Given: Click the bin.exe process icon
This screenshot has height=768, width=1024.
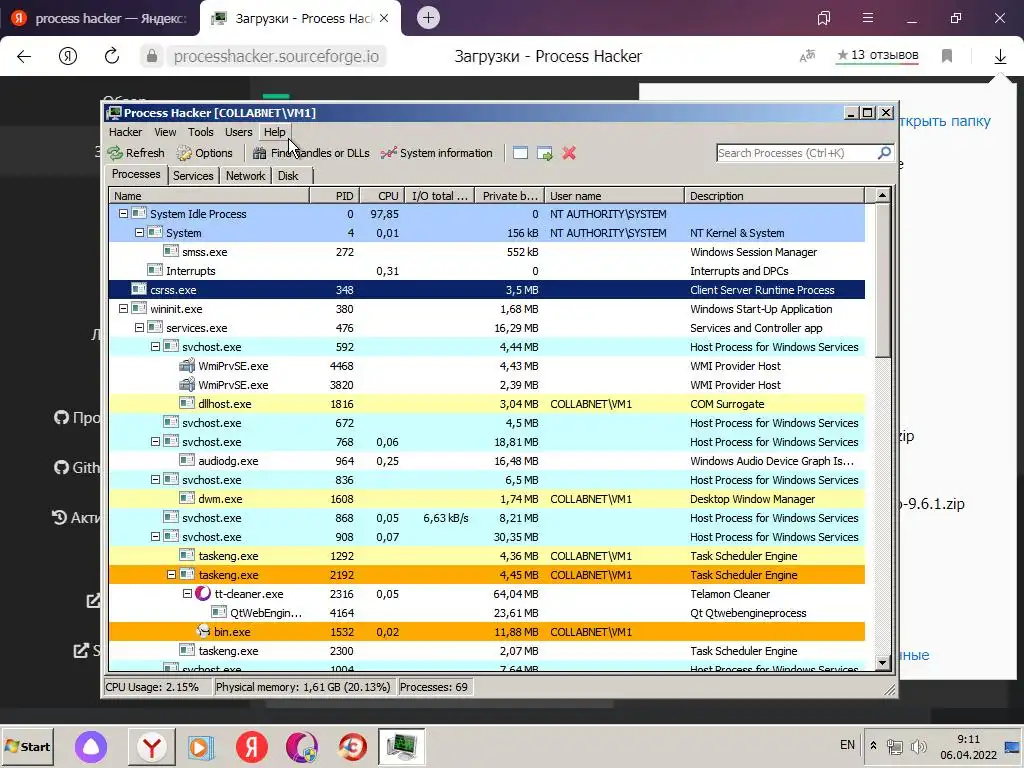Looking at the screenshot, I should pyautogui.click(x=203, y=632).
